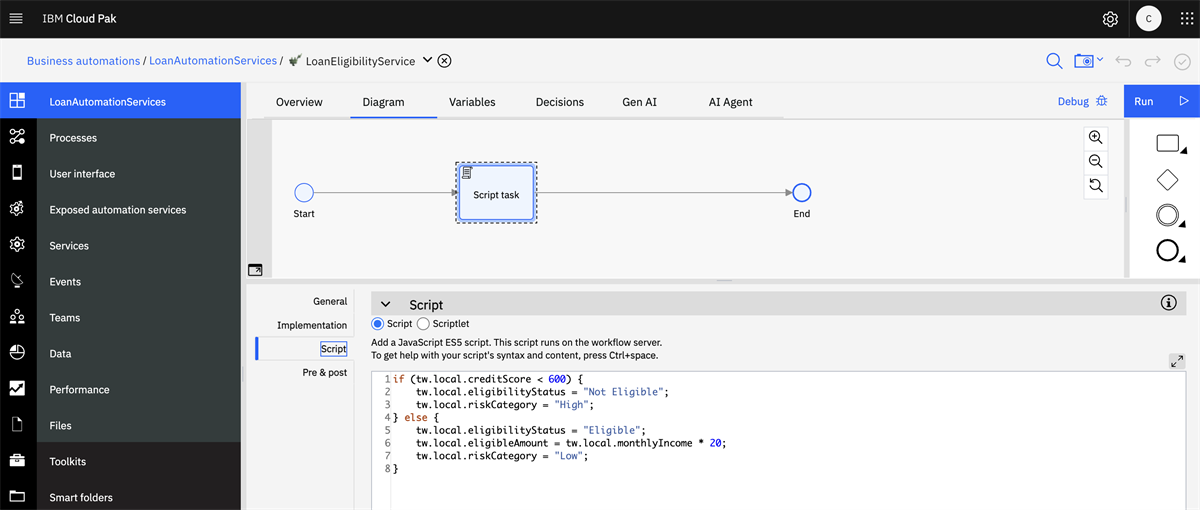The width and height of the screenshot is (1200, 510).
Task: Zoom out on the diagram canvas
Action: pos(1096,162)
